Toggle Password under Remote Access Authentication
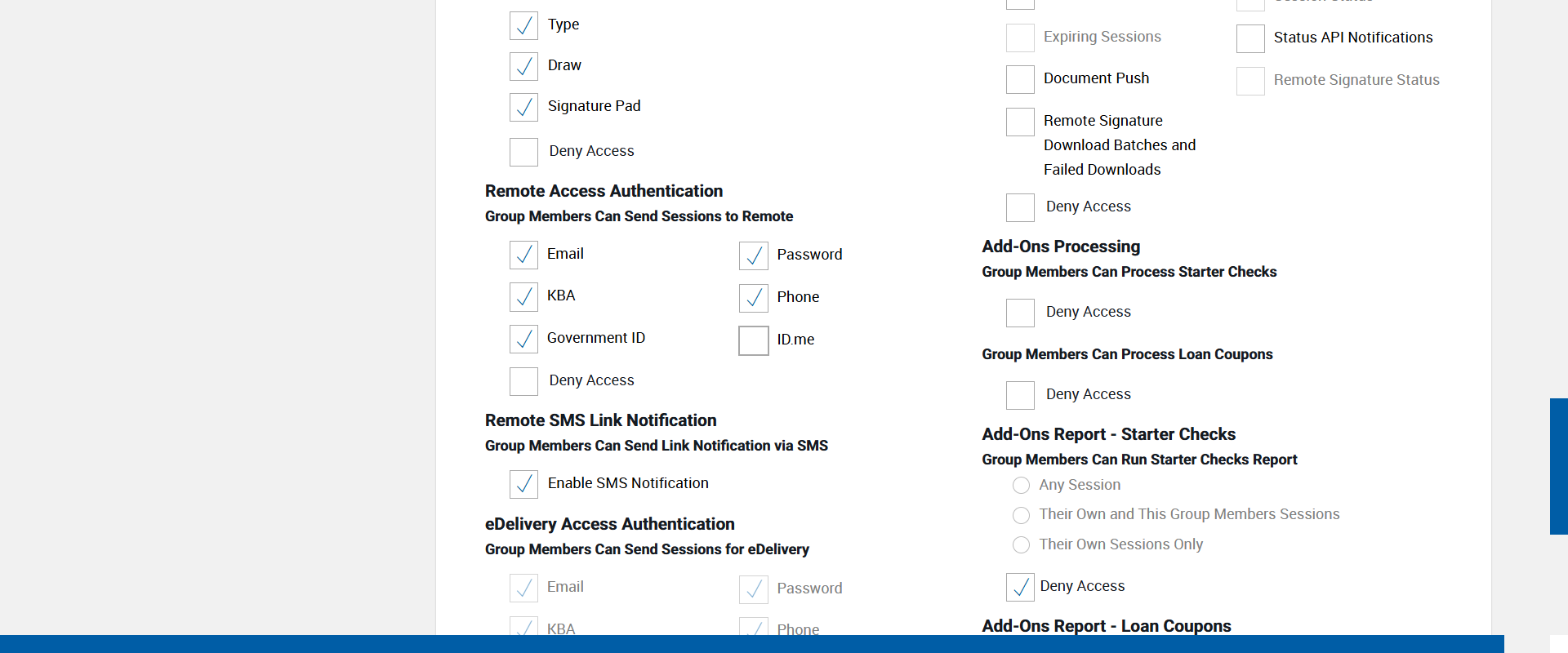 click(754, 255)
